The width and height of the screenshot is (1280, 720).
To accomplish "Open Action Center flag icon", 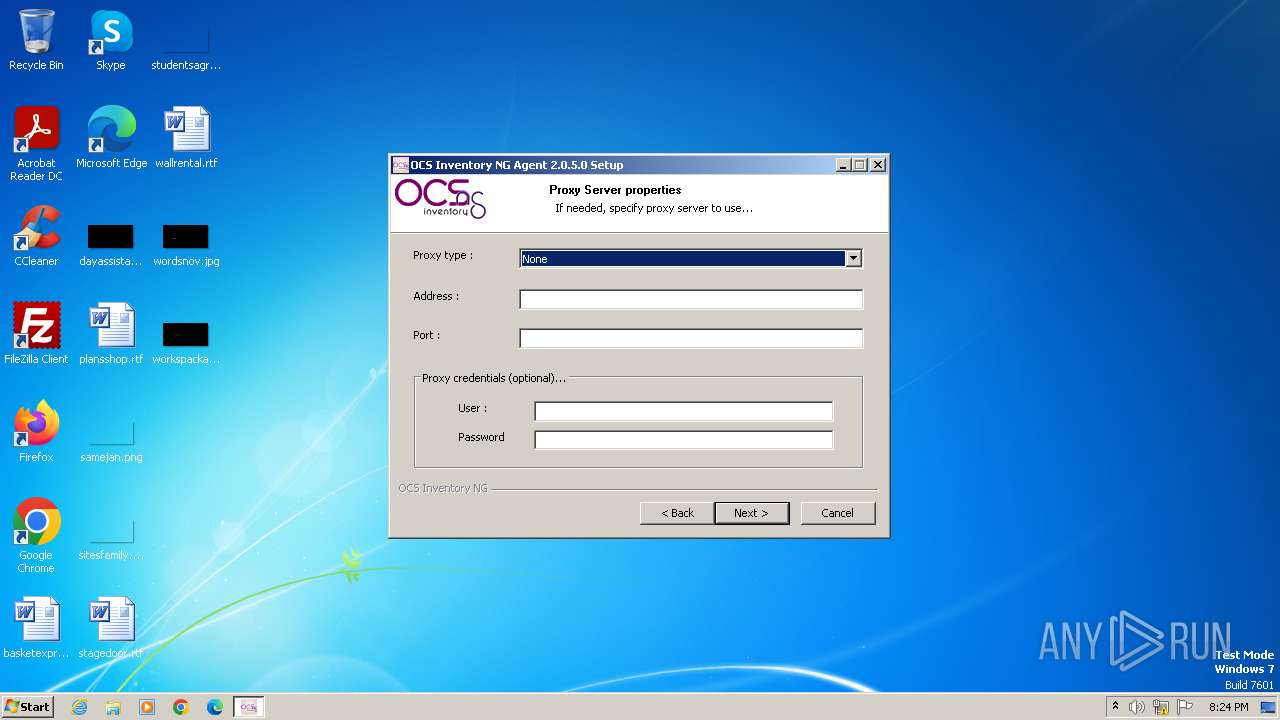I will 1185,707.
